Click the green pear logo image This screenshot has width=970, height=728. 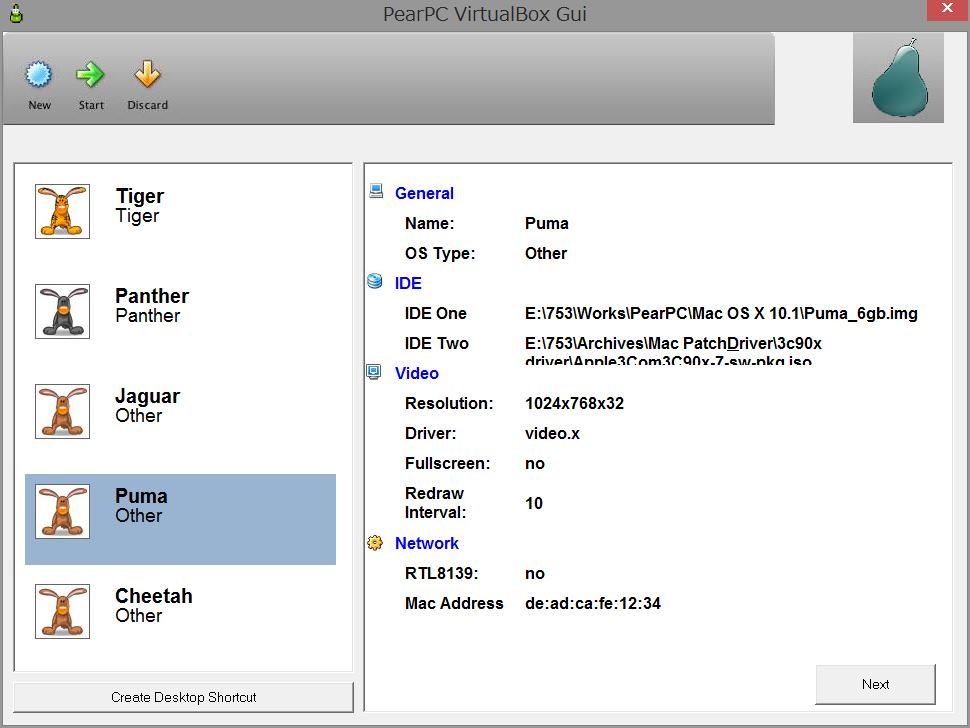tap(898, 78)
